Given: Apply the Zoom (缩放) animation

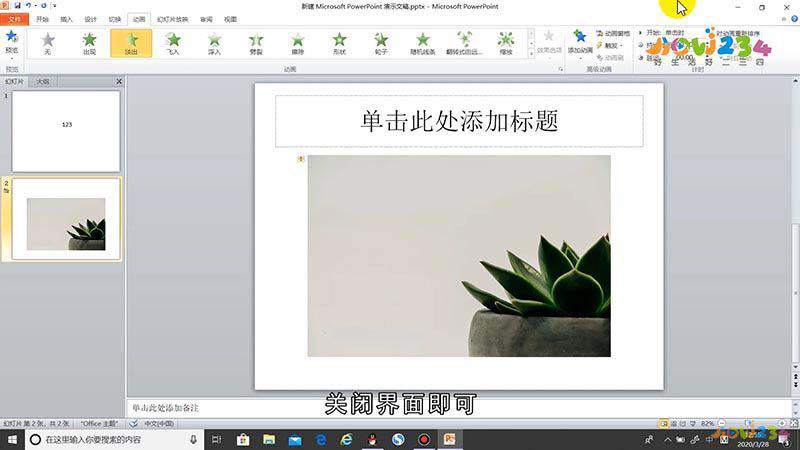Looking at the screenshot, I should click(x=506, y=43).
